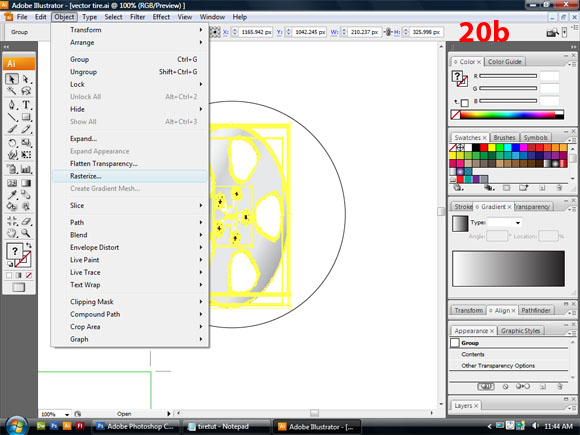Select the Symbol Sprayer tool
The height and width of the screenshot is (435, 580).
tap(12, 169)
